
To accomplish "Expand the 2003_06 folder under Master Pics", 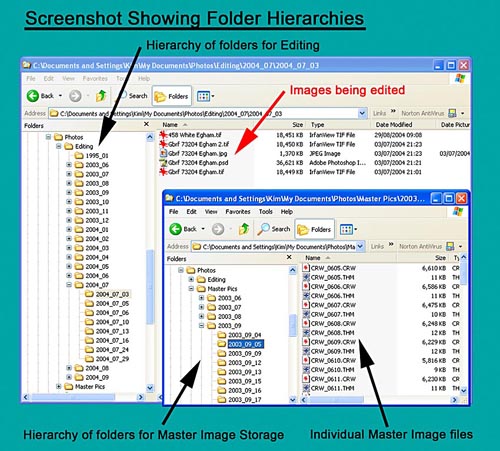I will (201, 298).
